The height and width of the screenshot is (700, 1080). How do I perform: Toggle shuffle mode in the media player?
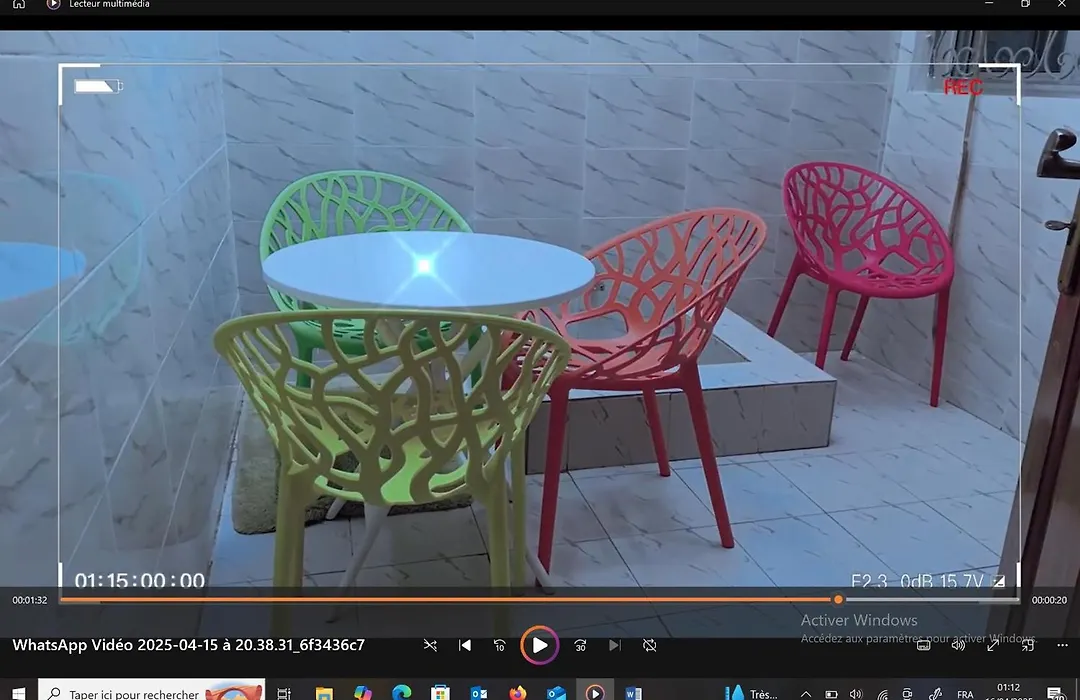[430, 646]
